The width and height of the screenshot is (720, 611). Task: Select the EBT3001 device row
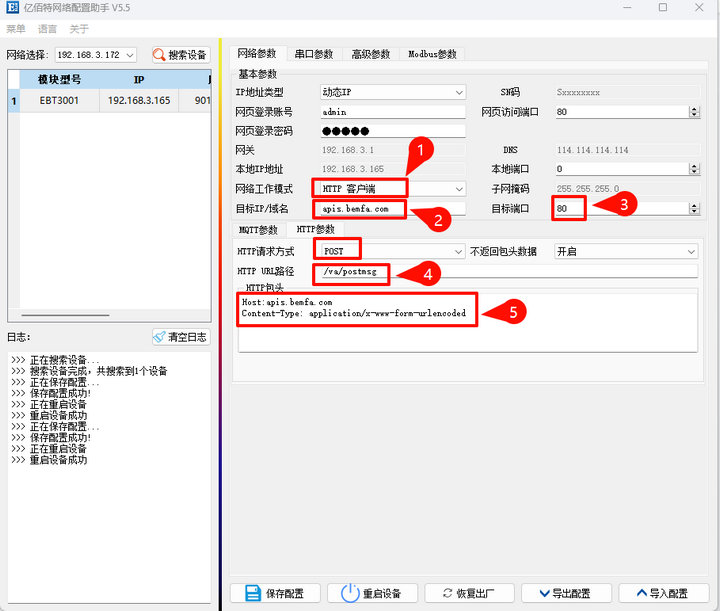(110, 100)
